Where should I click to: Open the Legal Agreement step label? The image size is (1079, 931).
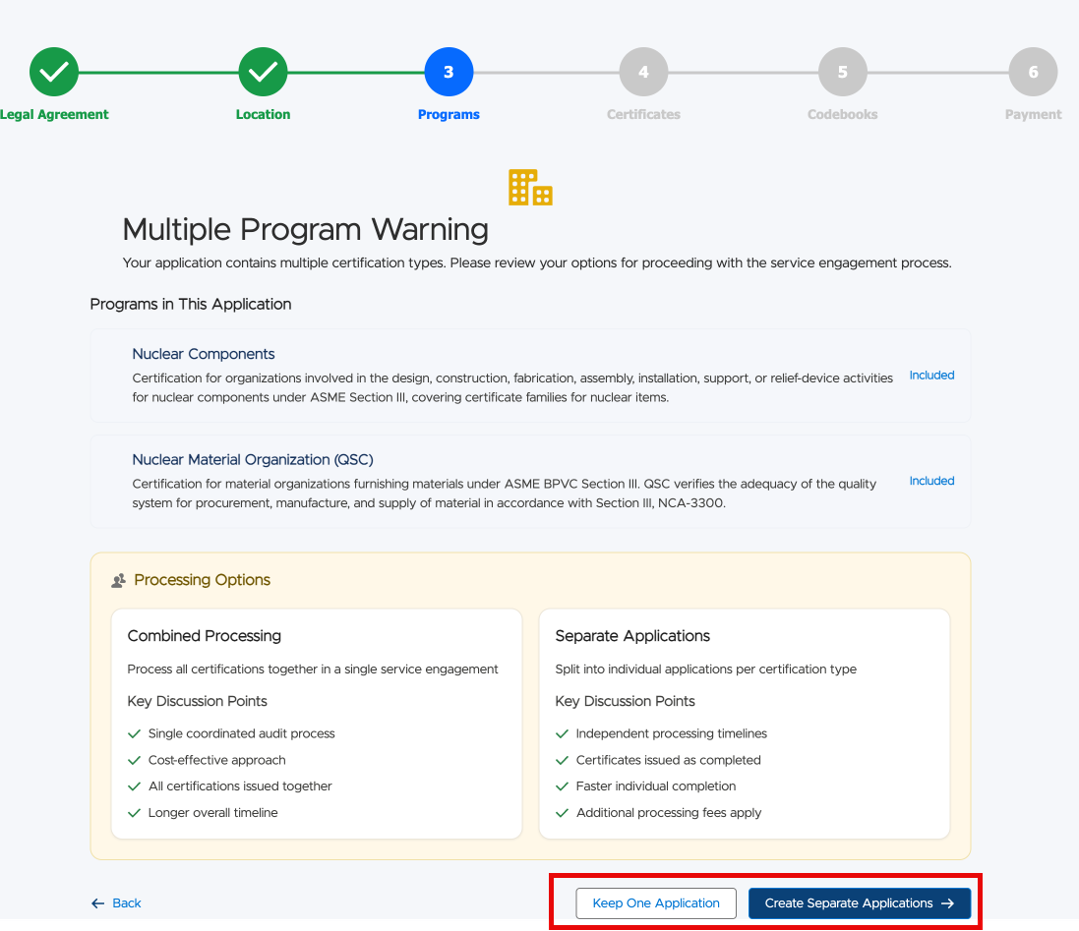[x=54, y=114]
